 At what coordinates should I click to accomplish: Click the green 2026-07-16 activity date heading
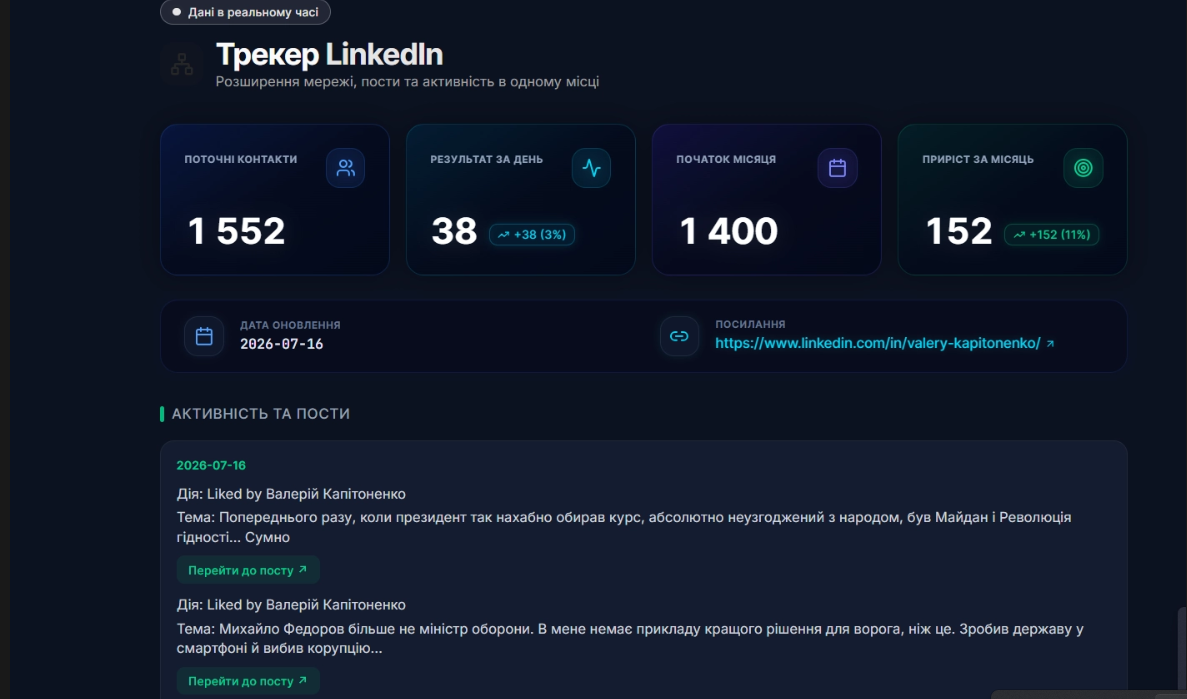[x=211, y=465]
